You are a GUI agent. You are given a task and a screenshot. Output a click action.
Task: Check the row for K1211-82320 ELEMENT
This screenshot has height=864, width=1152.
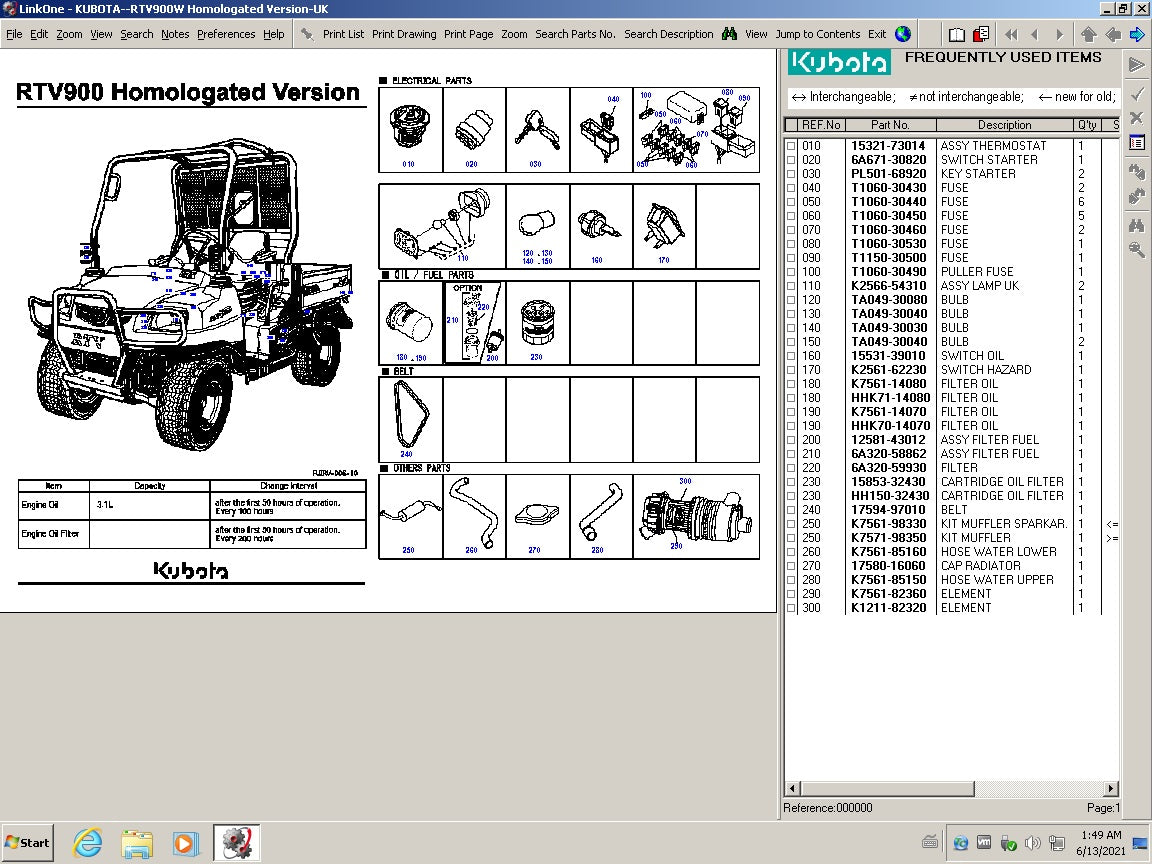[791, 608]
